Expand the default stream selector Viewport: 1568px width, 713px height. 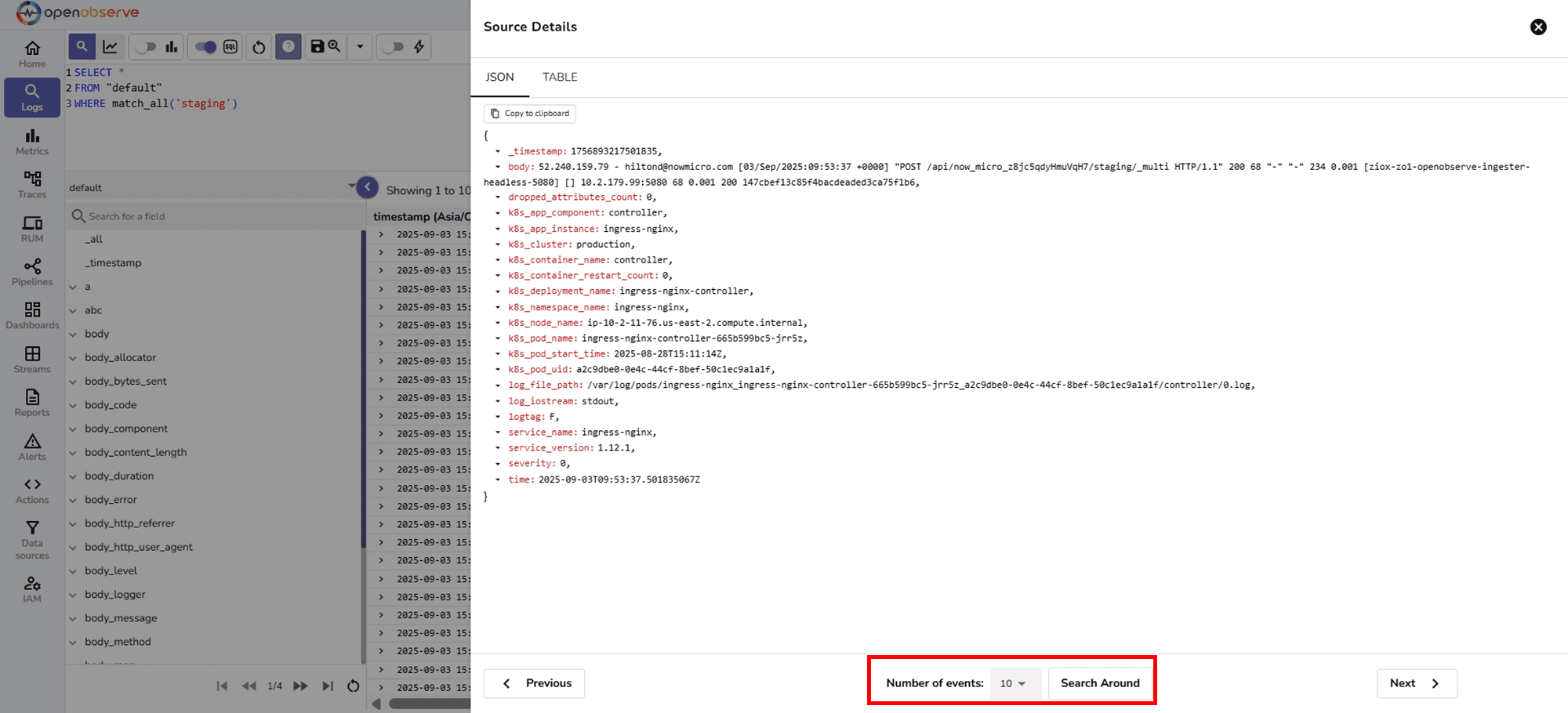pyautogui.click(x=352, y=186)
